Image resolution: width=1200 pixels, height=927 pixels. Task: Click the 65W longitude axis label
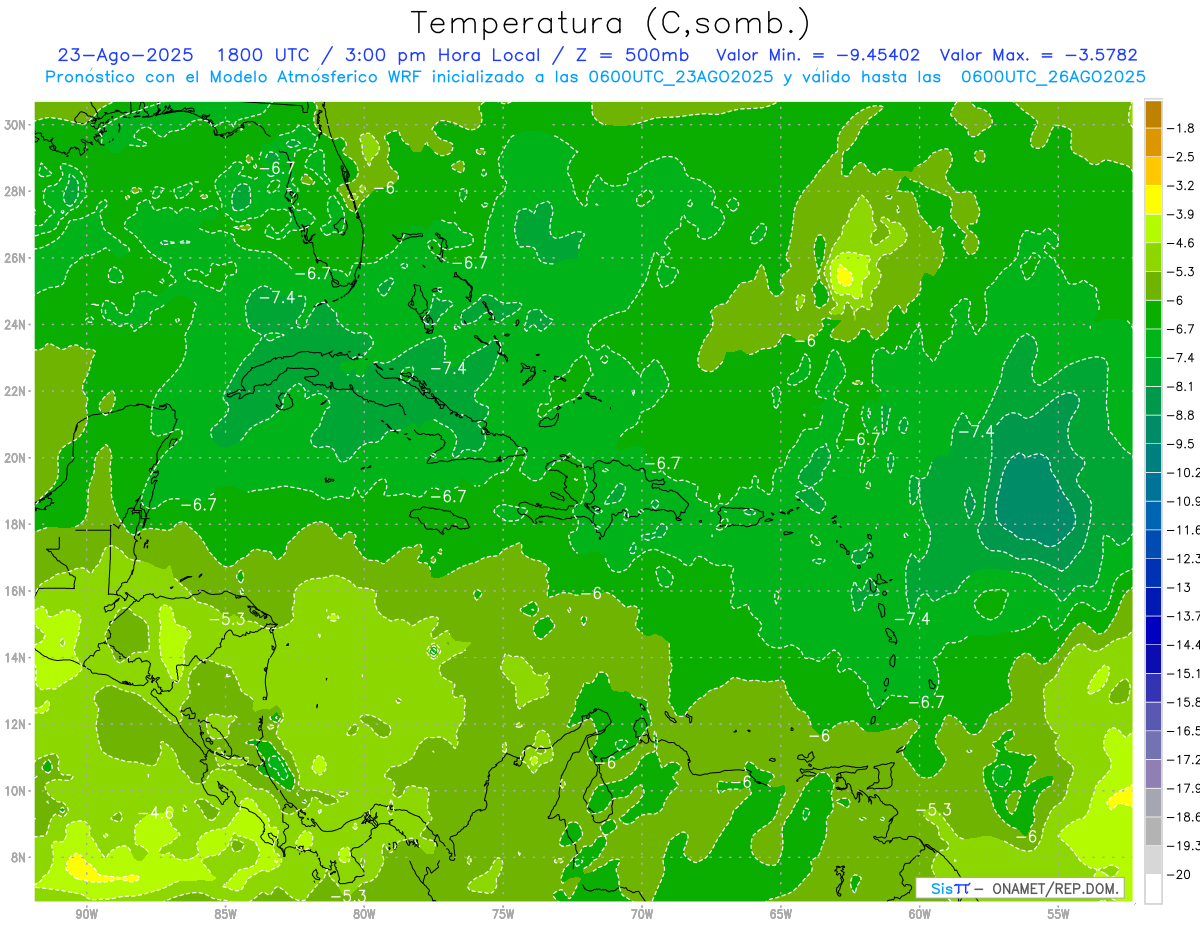(781, 914)
